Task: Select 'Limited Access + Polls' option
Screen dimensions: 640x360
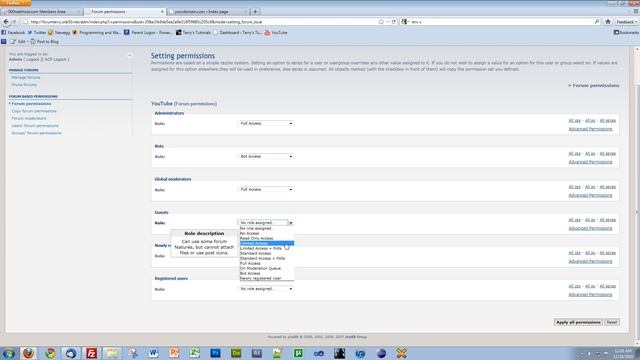Action: 267,248
